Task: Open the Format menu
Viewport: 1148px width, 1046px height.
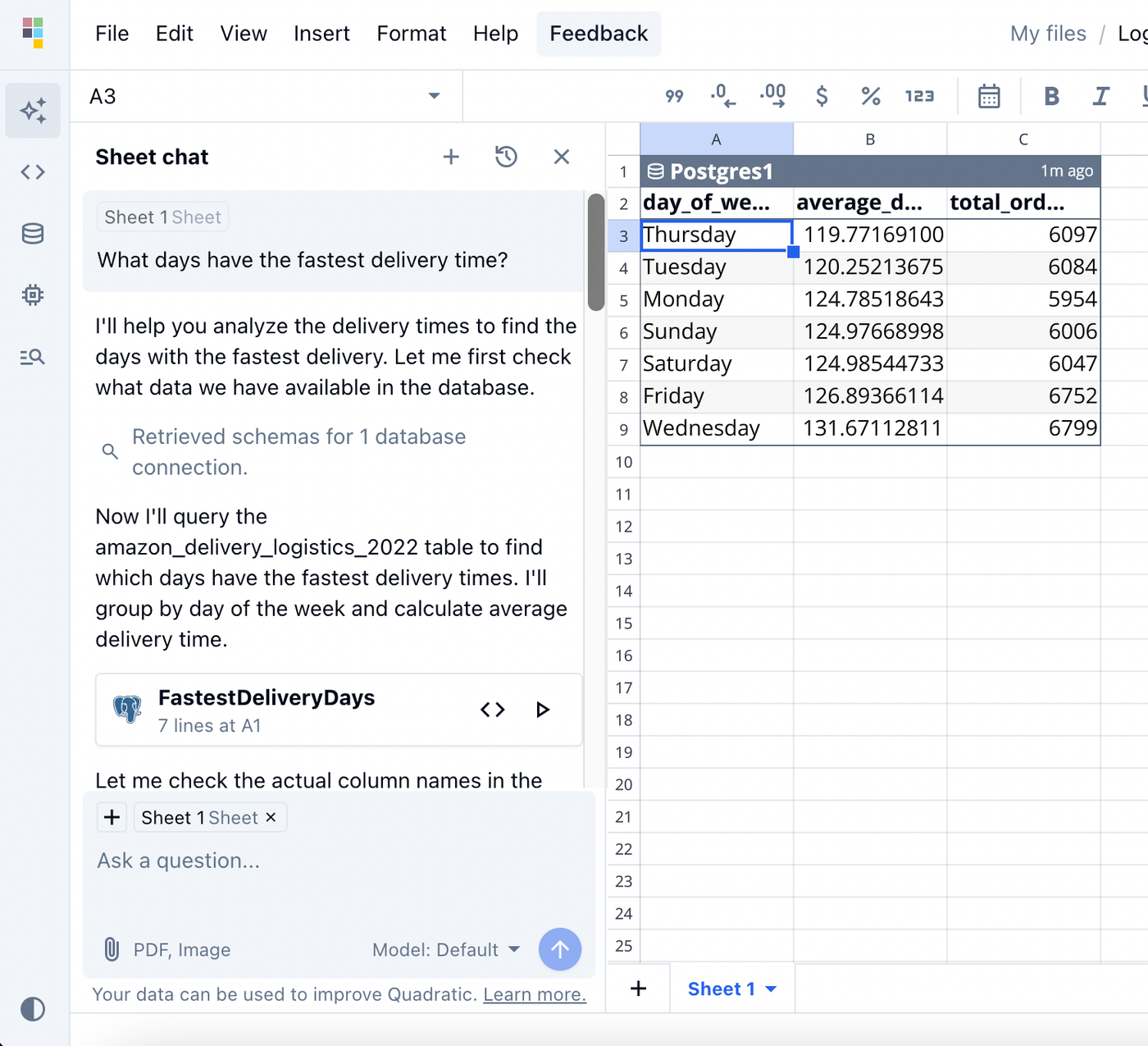Action: pyautogui.click(x=411, y=34)
